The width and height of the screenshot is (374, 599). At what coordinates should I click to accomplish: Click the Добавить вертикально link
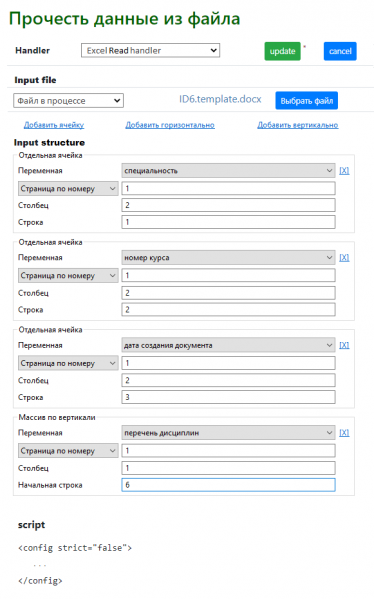tap(298, 125)
